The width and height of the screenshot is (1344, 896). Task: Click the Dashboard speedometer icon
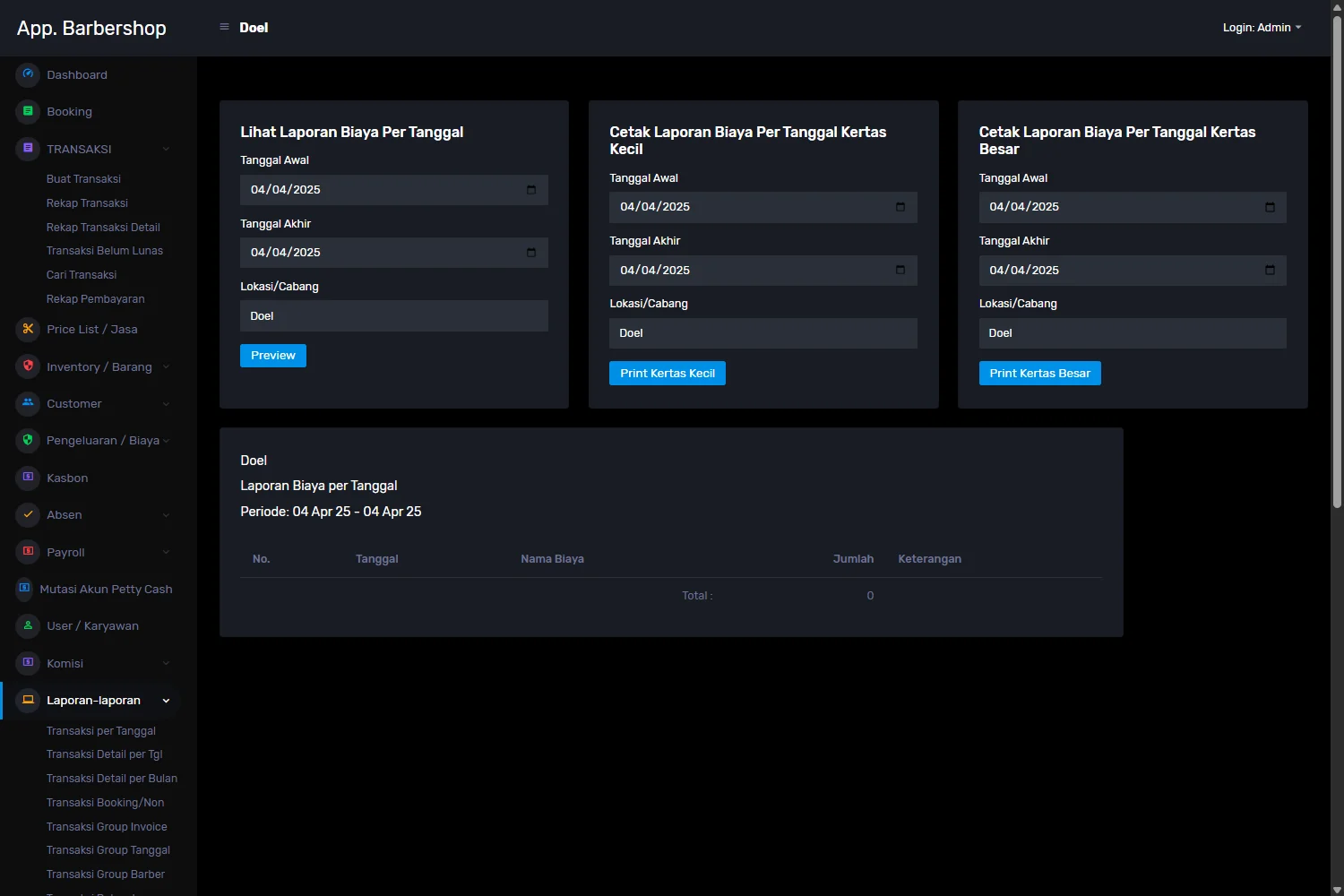[x=28, y=74]
